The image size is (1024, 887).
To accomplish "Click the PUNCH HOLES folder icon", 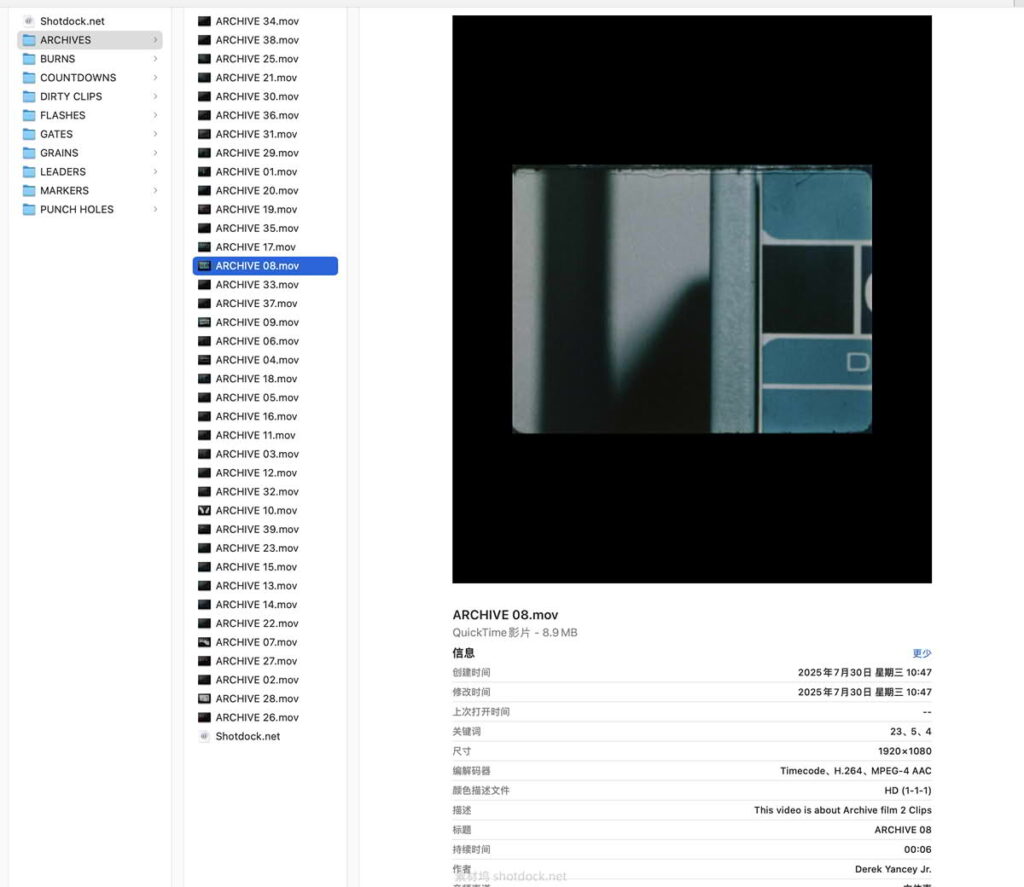I will pyautogui.click(x=29, y=210).
